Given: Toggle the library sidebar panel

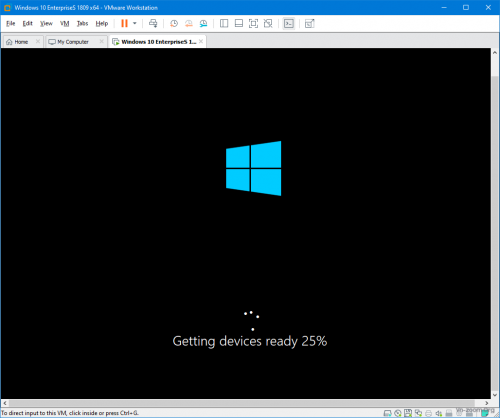Looking at the screenshot, I should pyautogui.click(x=224, y=23).
